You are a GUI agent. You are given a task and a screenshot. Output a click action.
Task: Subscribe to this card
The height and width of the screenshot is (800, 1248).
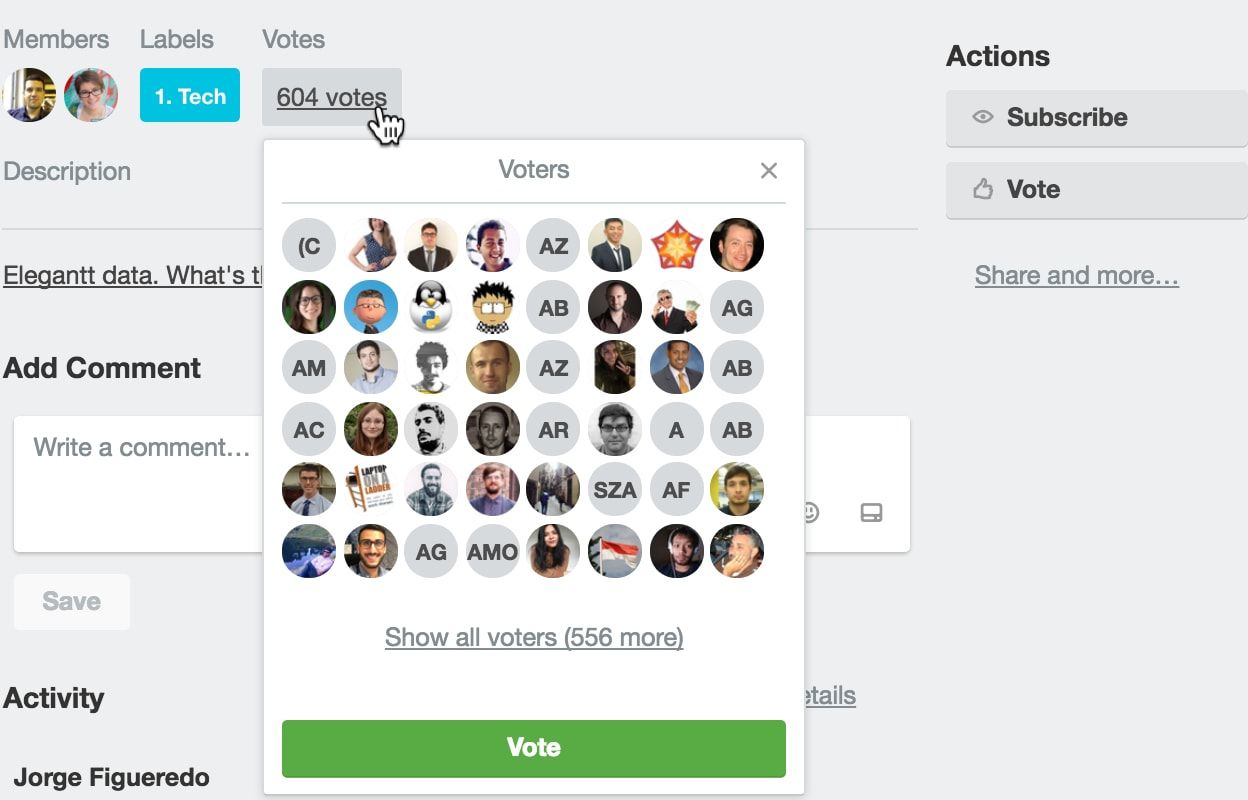(x=1096, y=117)
